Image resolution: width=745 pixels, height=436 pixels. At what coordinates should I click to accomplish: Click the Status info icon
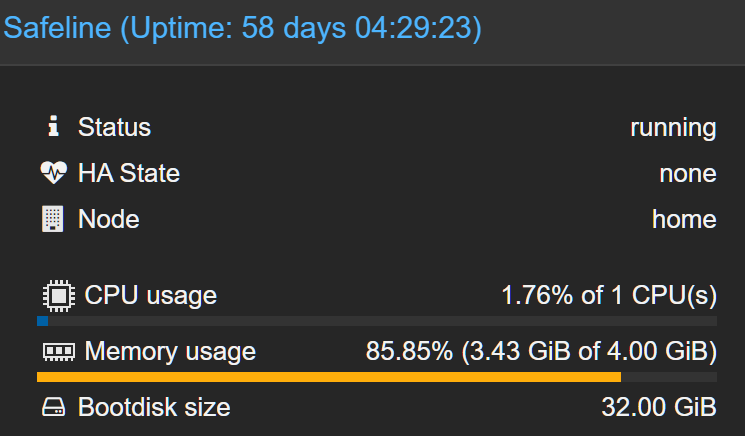53,126
